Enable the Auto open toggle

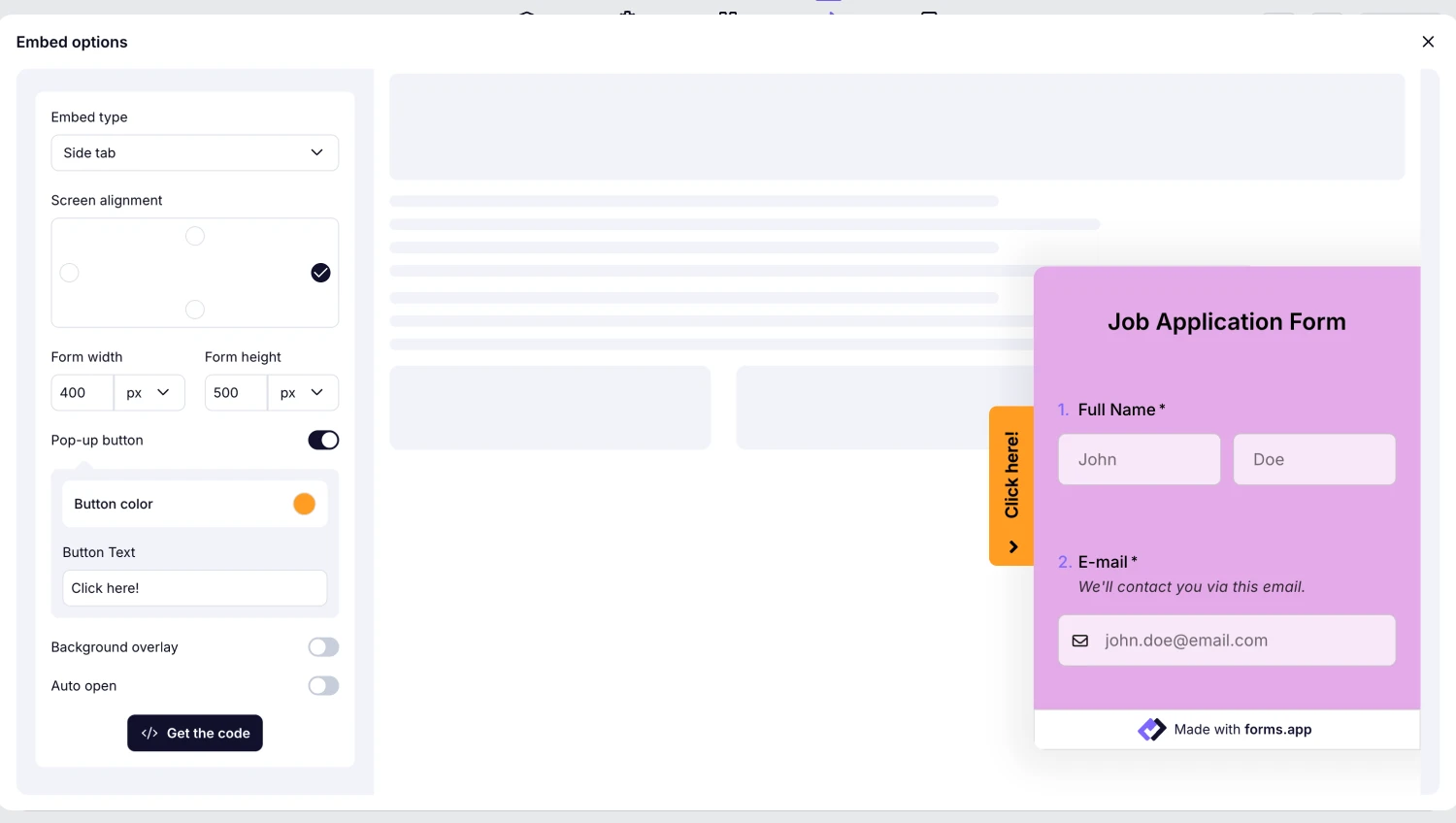coord(323,686)
